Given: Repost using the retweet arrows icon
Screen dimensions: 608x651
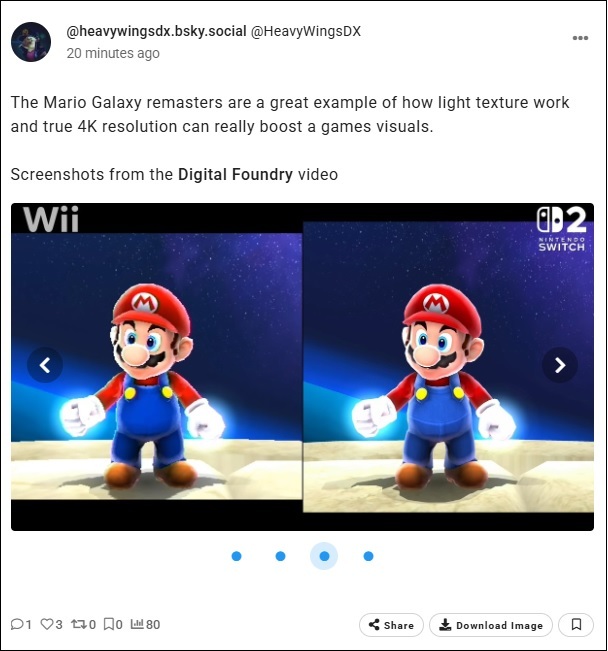Looking at the screenshot, I should 78,624.
